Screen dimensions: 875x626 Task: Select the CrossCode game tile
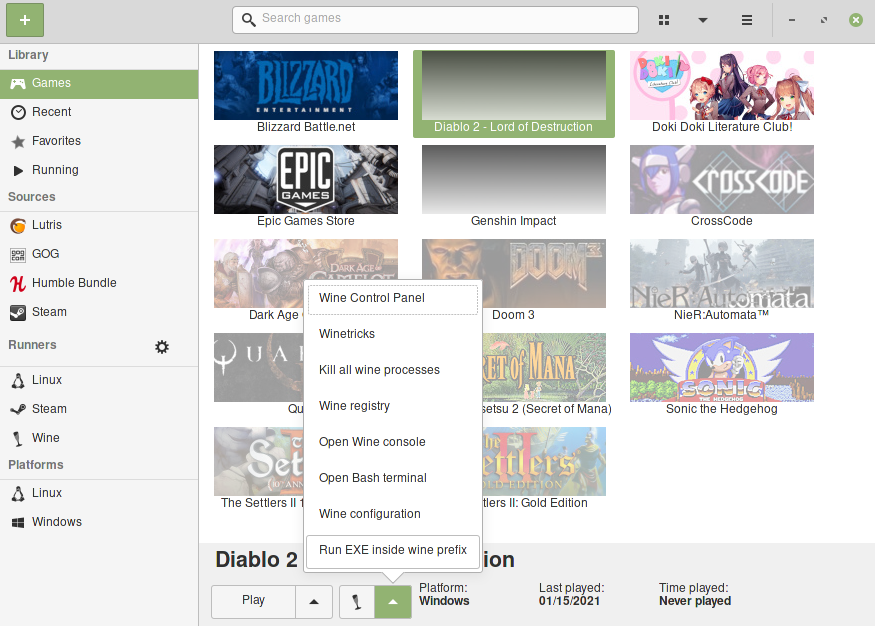[x=722, y=187]
